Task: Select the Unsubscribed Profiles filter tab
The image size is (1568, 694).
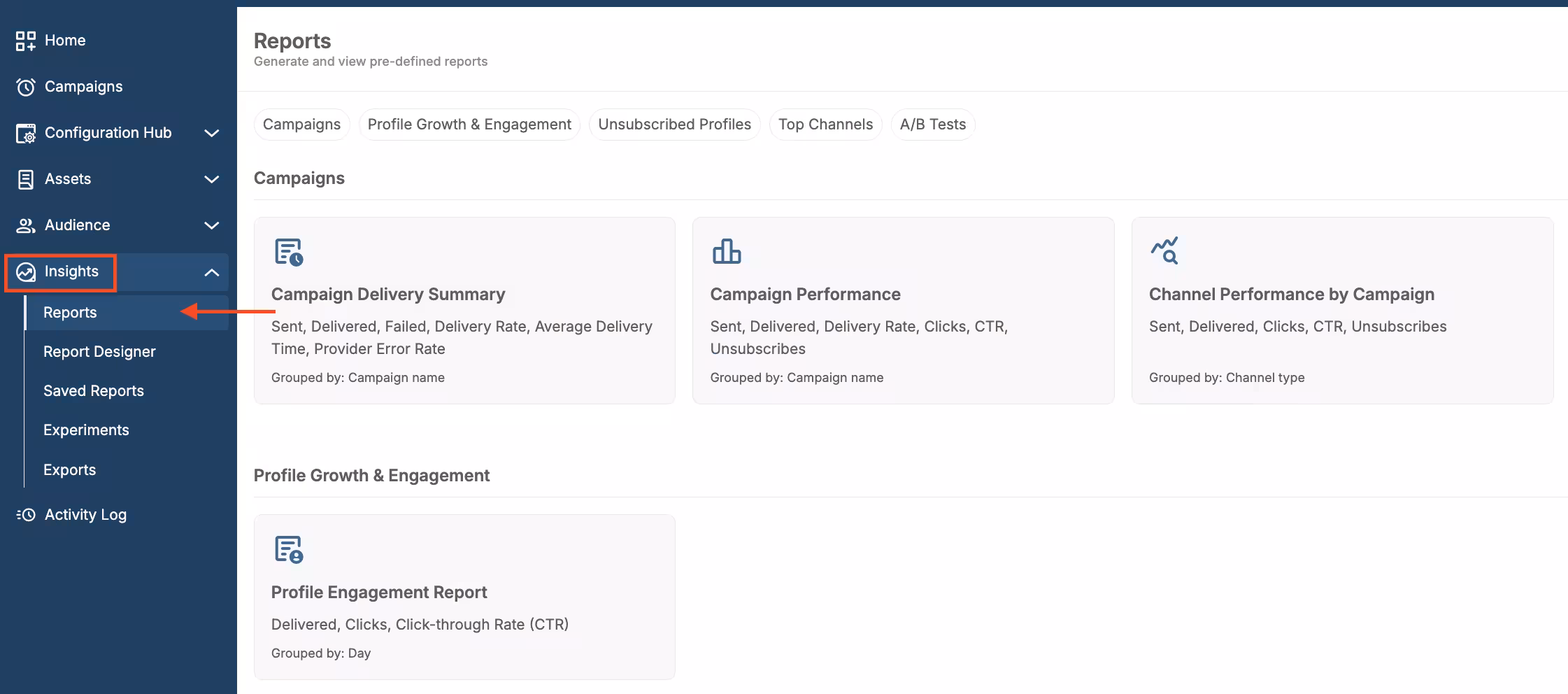Action: 674,125
